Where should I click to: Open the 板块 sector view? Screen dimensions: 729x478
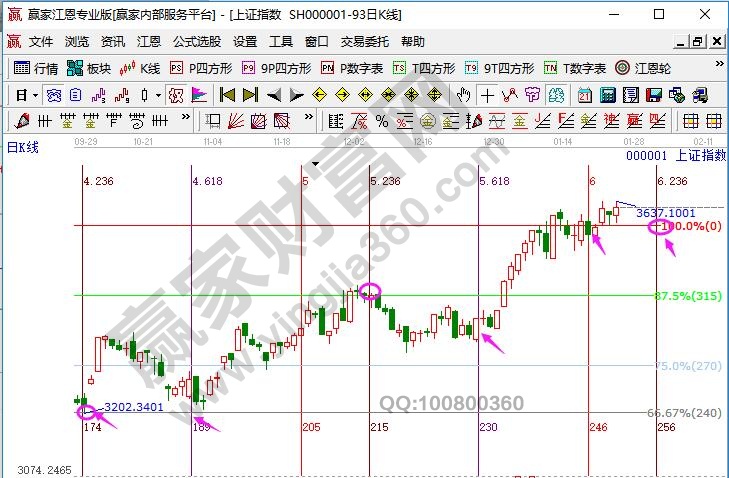[88, 68]
